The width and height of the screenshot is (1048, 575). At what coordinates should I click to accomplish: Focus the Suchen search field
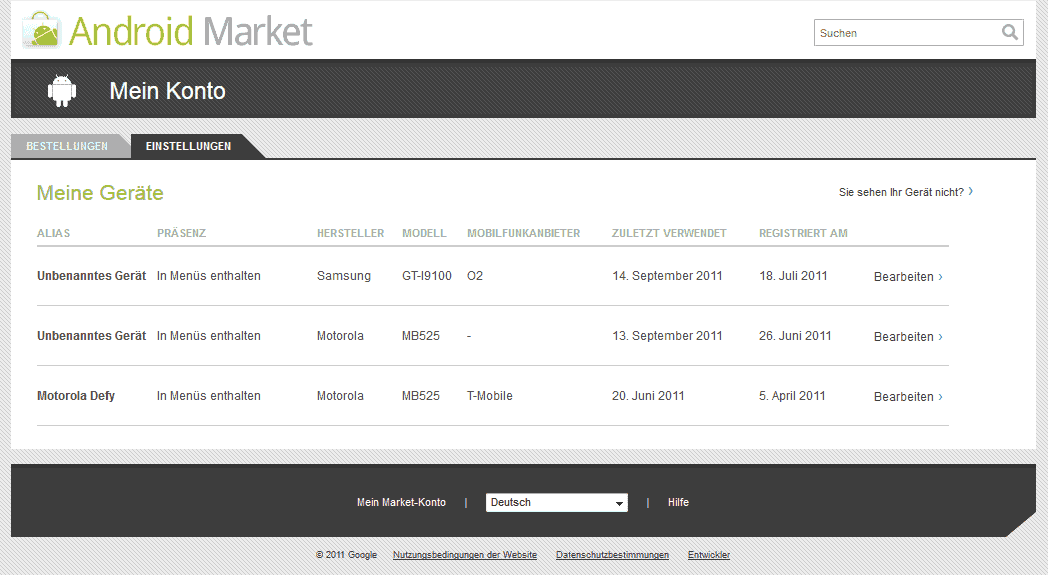(918, 33)
